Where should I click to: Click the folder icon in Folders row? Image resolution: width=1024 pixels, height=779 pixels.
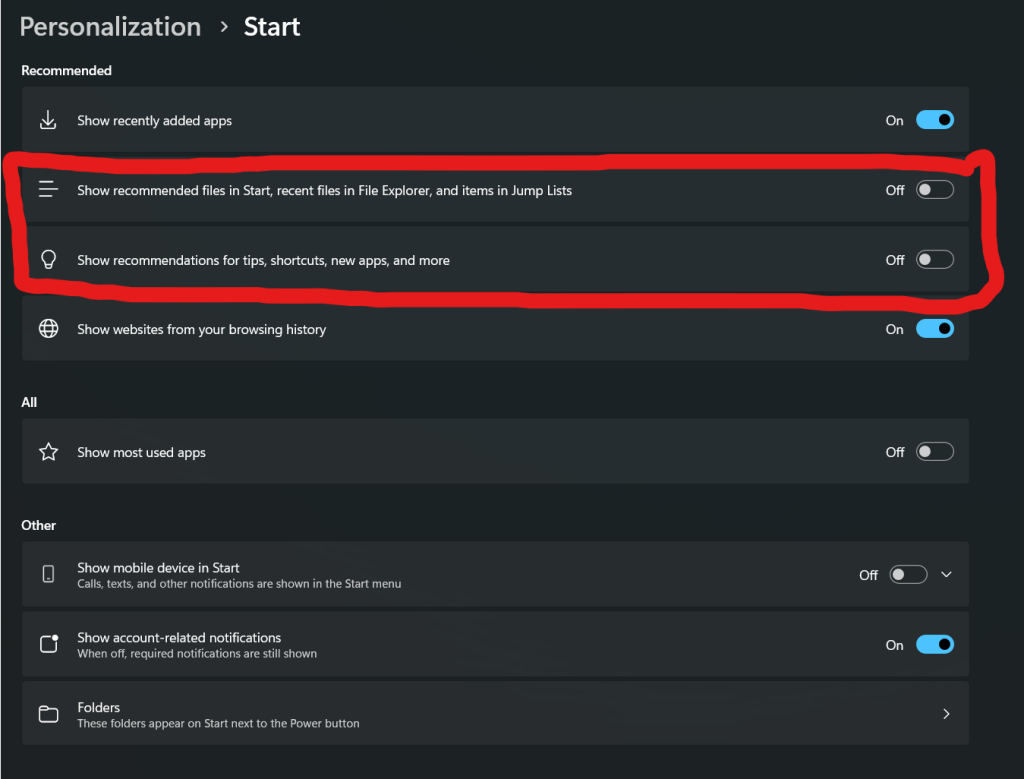tap(48, 714)
